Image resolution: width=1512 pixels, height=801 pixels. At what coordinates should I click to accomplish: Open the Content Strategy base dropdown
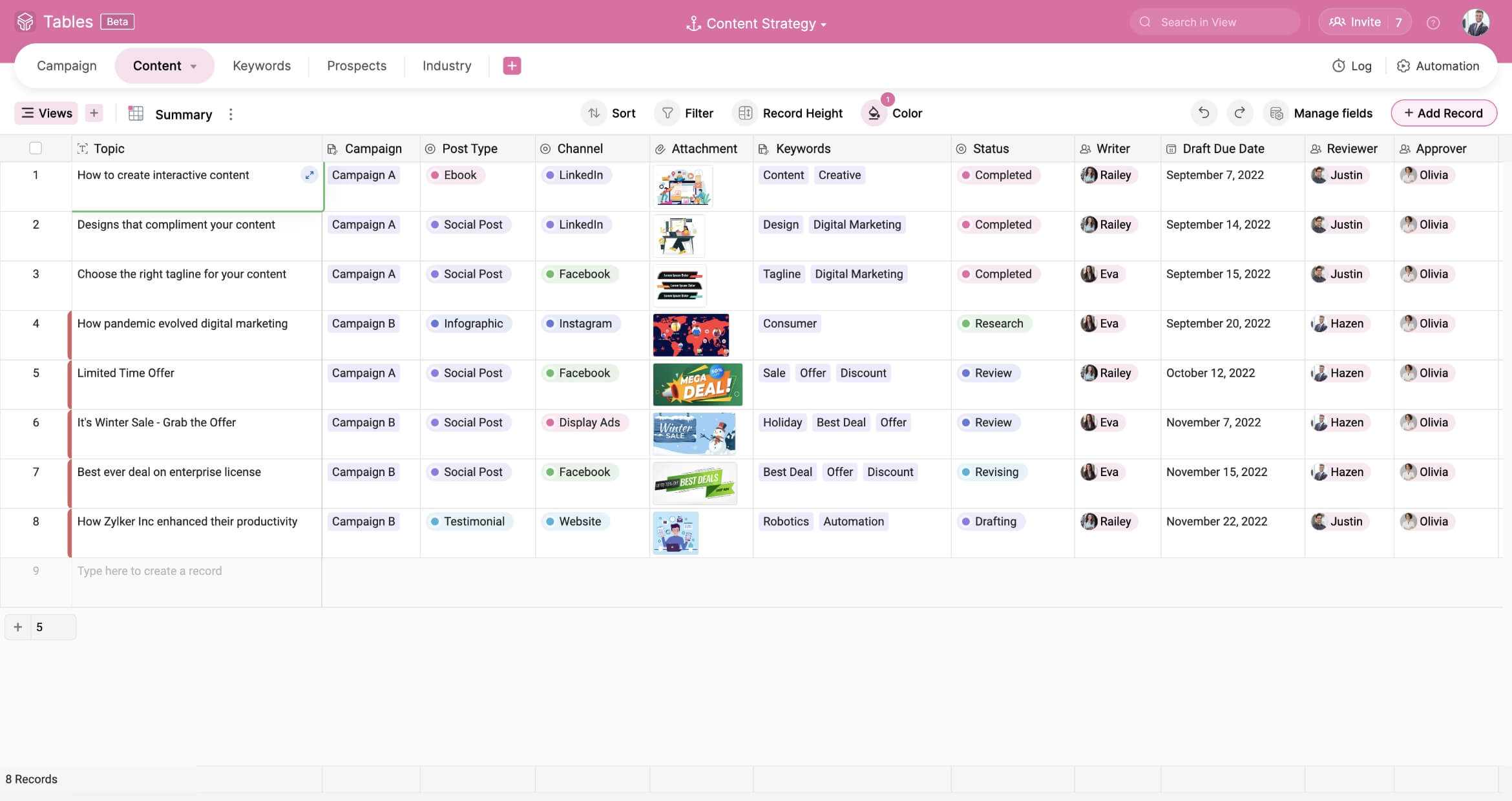(757, 23)
